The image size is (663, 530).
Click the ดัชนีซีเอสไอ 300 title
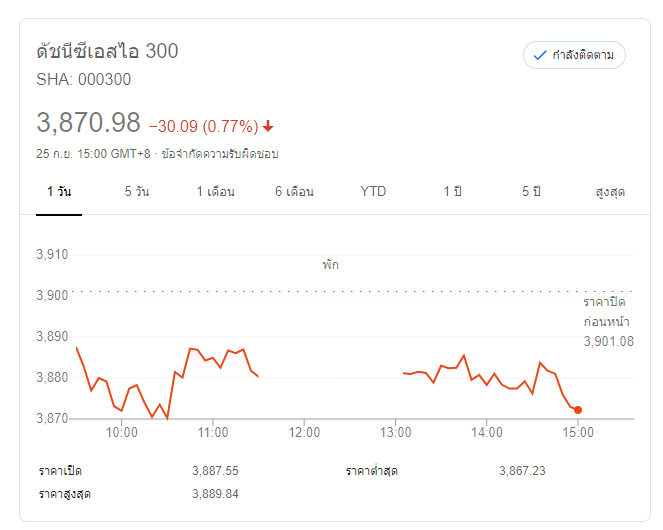(x=107, y=51)
